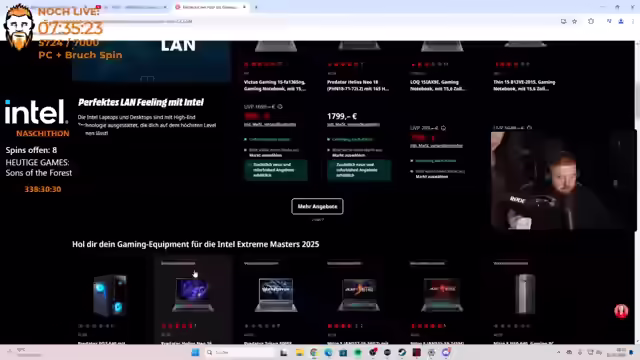Open the LOQ 15IAX9E Gaming Notebook title
Viewport: 640px width, 360px height.
[x=437, y=85]
